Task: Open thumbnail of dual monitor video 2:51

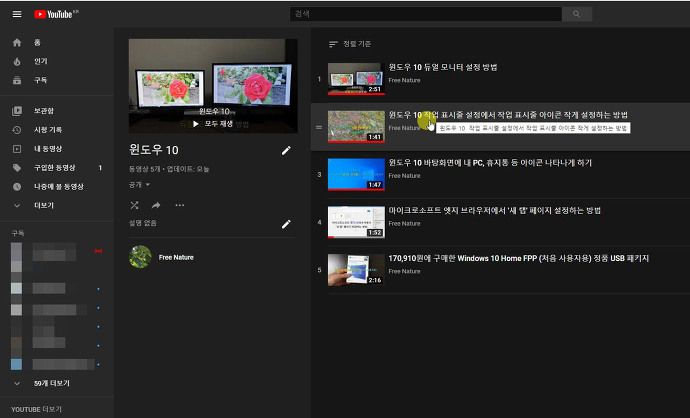Action: click(356, 79)
